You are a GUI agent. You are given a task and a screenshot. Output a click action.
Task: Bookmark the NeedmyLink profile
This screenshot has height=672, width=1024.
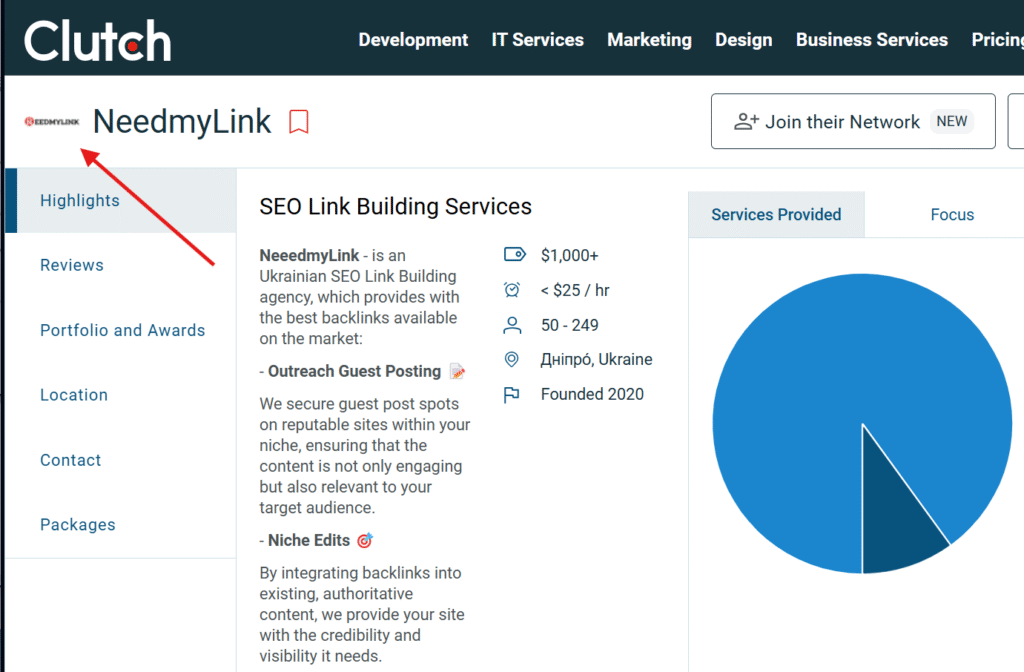click(298, 122)
